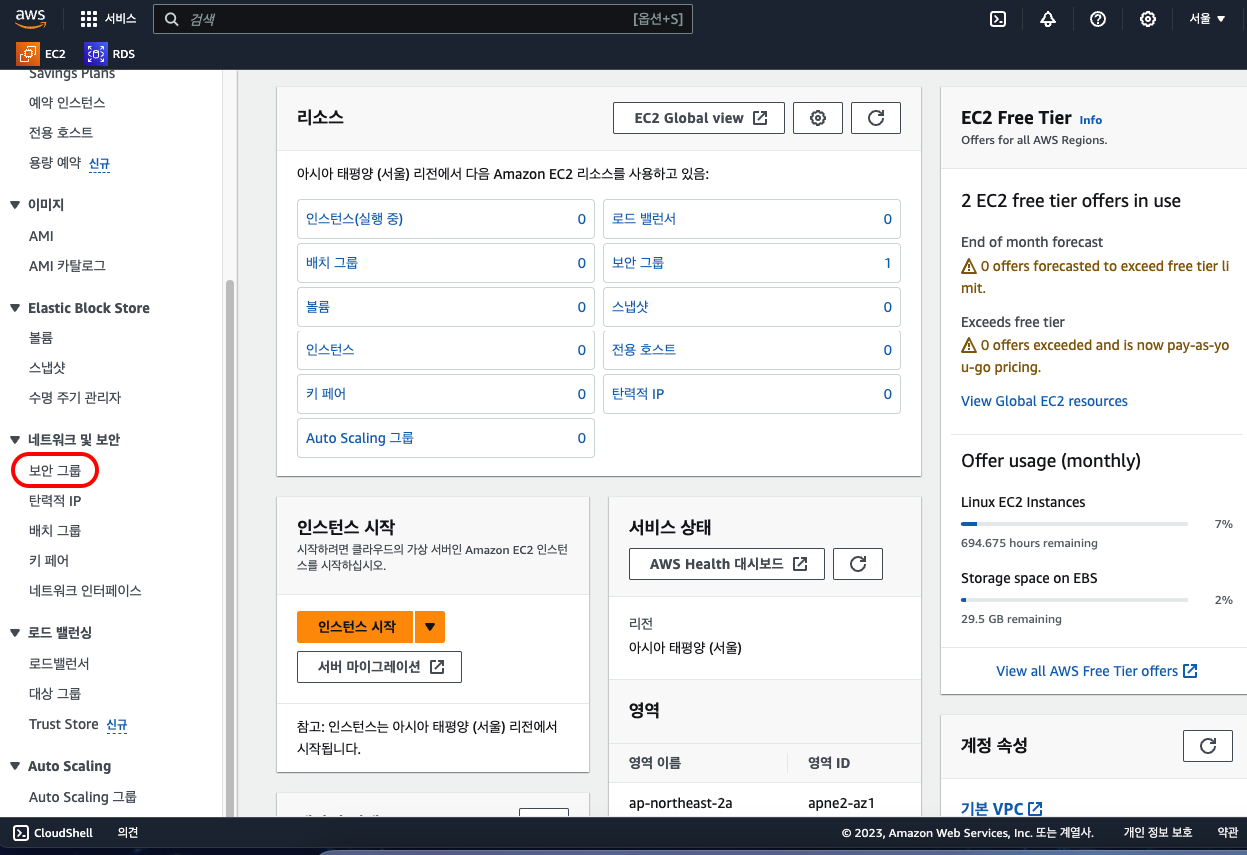Image resolution: width=1247 pixels, height=855 pixels.
Task: Open 용량 예약 in the sidebar
Action: pyautogui.click(x=55, y=163)
